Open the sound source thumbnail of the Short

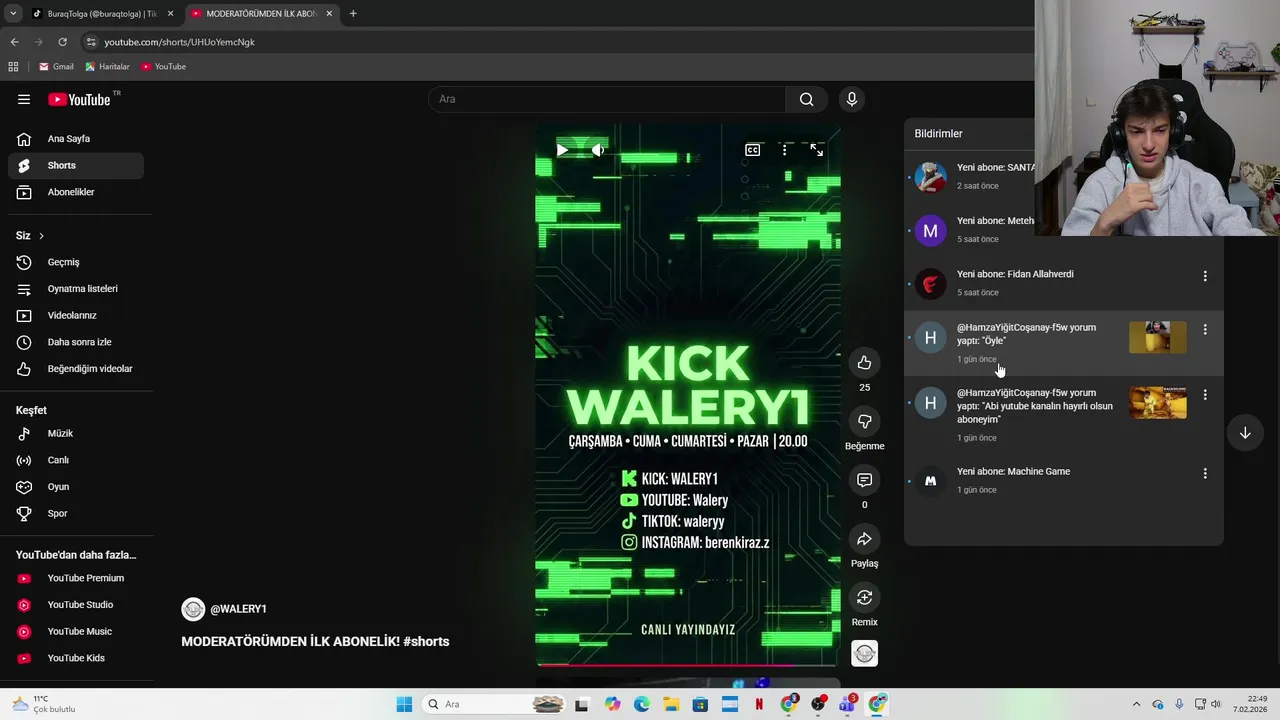click(864, 653)
